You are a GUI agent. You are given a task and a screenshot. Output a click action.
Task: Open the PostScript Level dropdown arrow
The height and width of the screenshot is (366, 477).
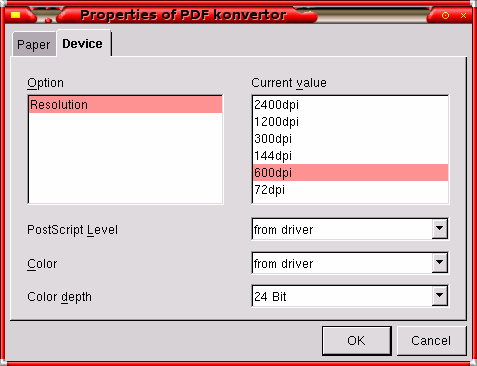440,229
